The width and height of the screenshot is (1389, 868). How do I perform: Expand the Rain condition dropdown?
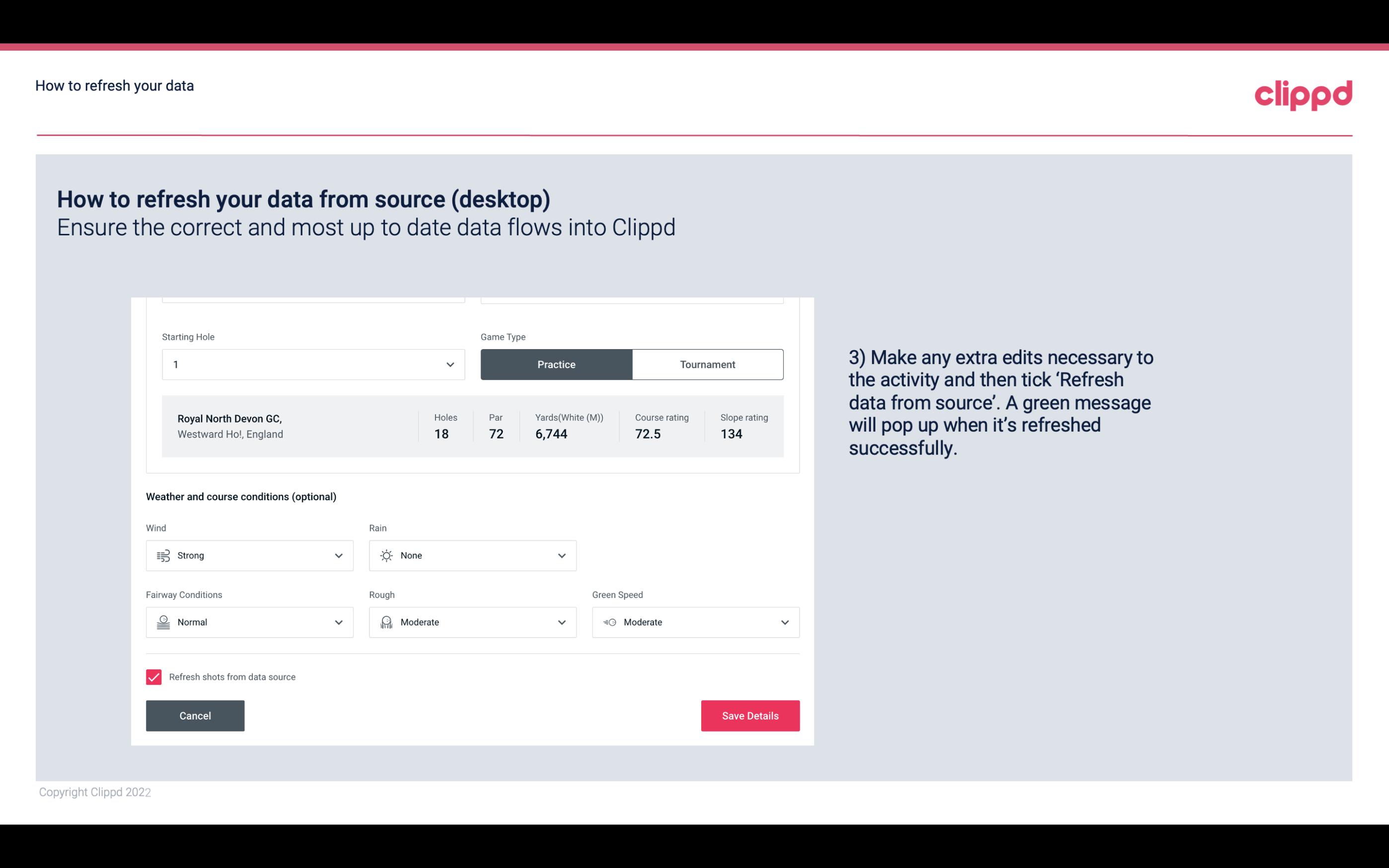[x=560, y=555]
